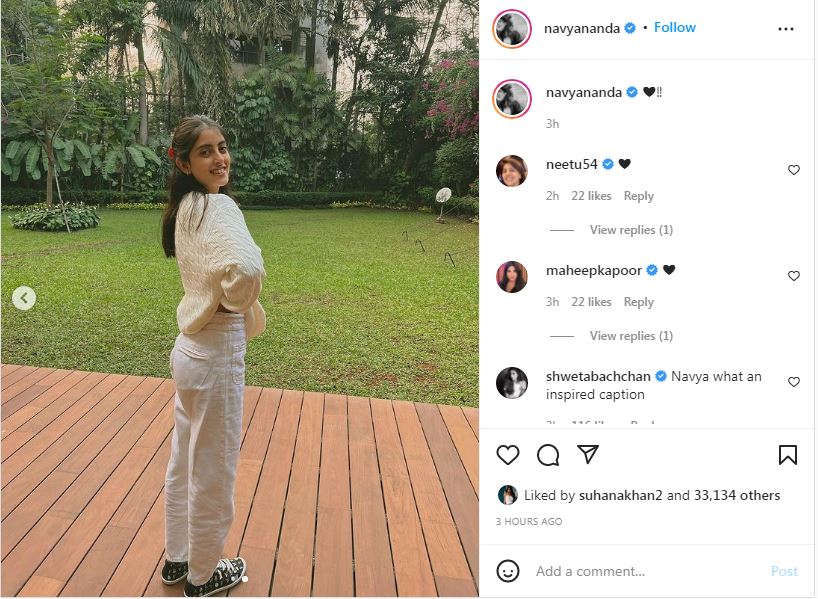Reply to the maheepkapoor comment

(639, 302)
